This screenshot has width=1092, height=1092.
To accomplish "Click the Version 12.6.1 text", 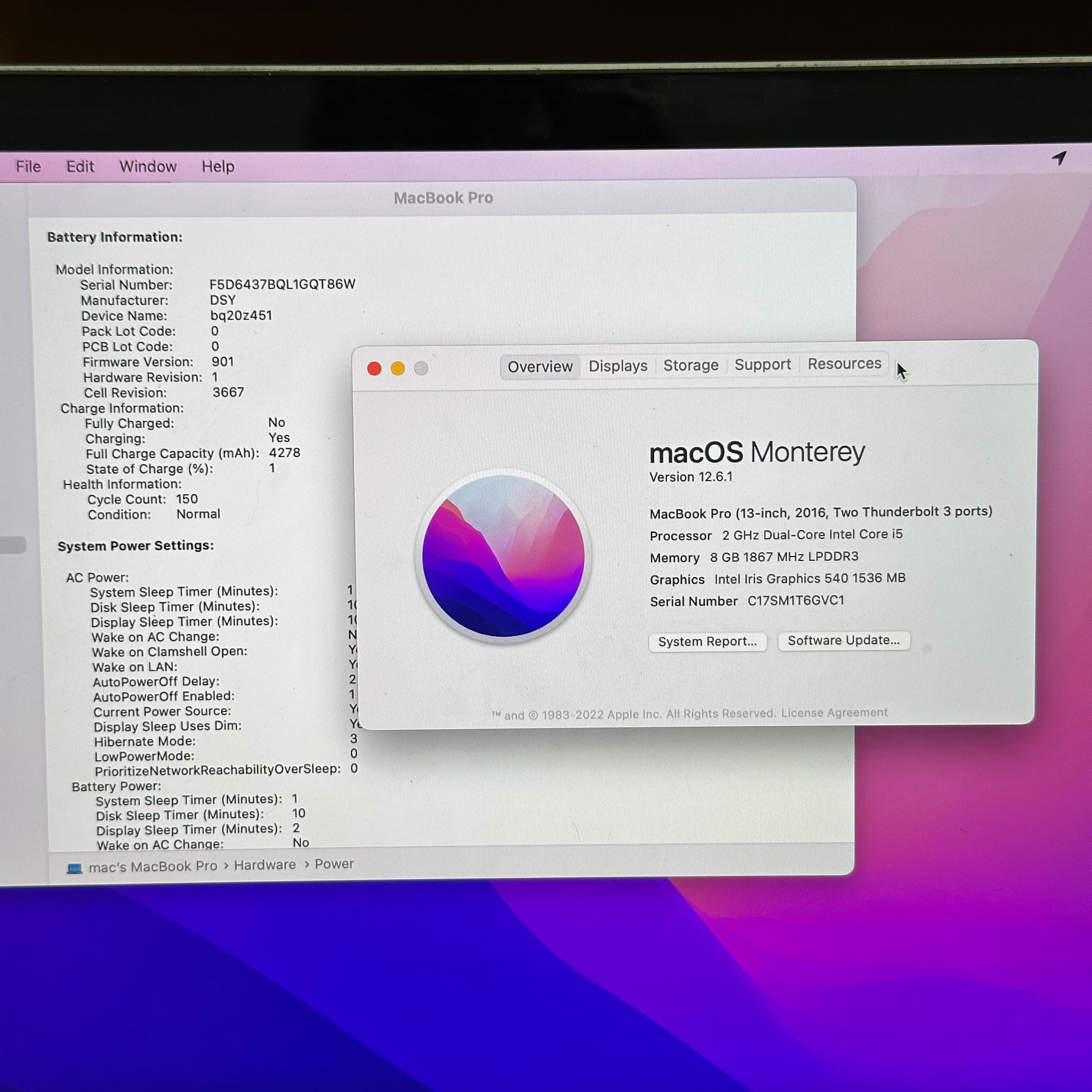I will 691,477.
